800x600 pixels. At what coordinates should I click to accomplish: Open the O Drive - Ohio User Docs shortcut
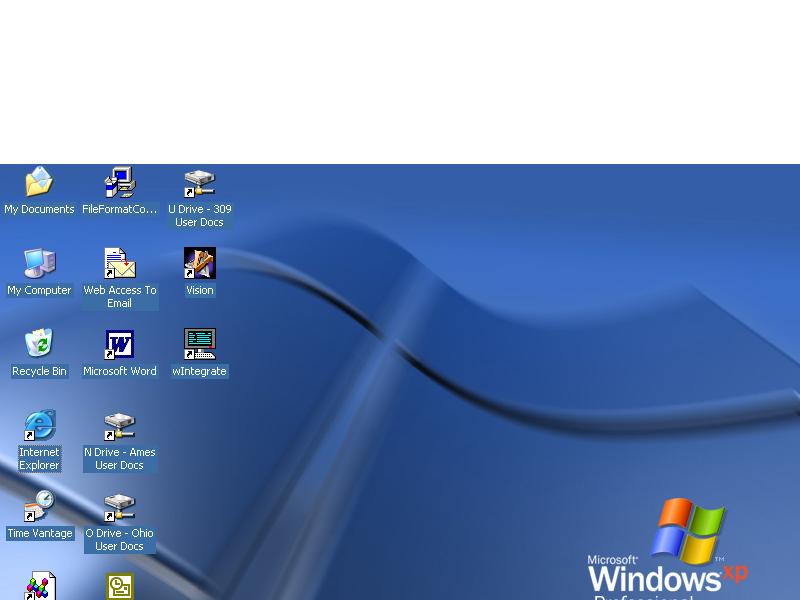[119, 506]
